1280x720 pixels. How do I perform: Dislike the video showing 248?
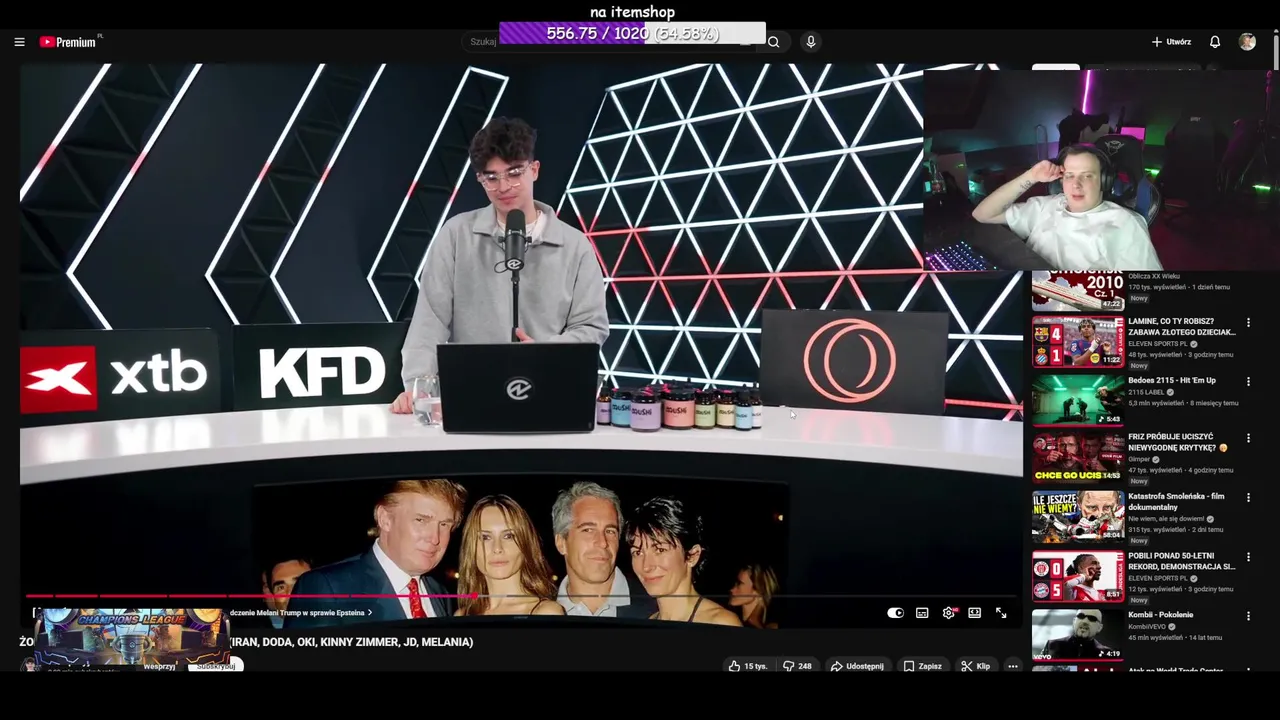point(797,666)
